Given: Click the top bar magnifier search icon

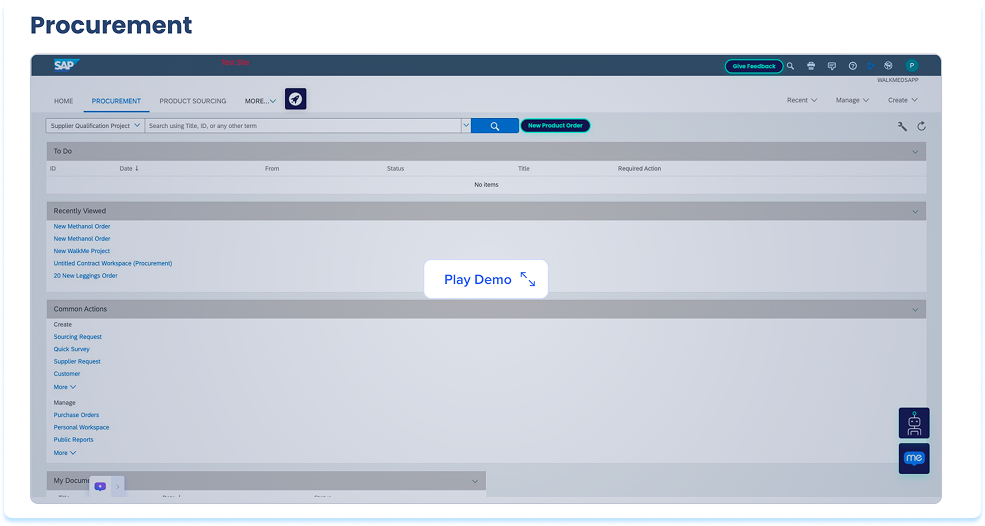Looking at the screenshot, I should [790, 66].
